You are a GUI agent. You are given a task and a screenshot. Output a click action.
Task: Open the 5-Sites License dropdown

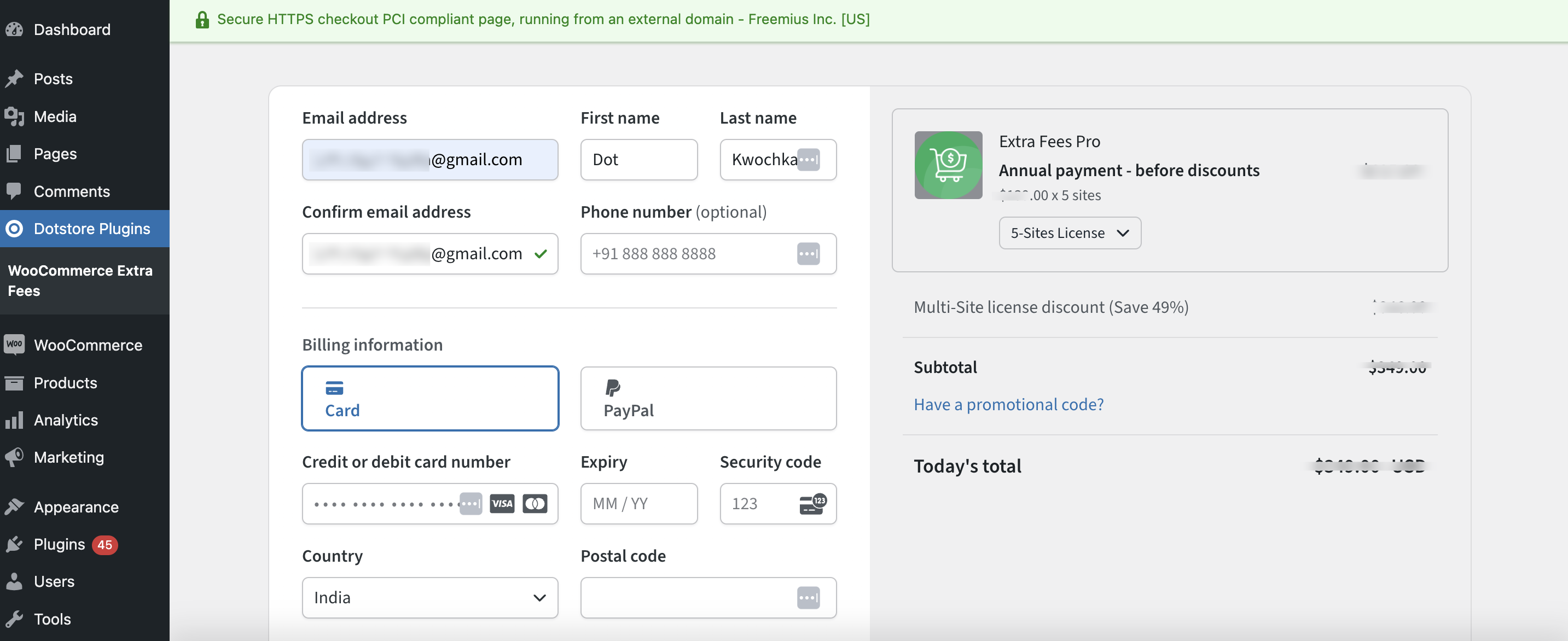click(x=1070, y=233)
